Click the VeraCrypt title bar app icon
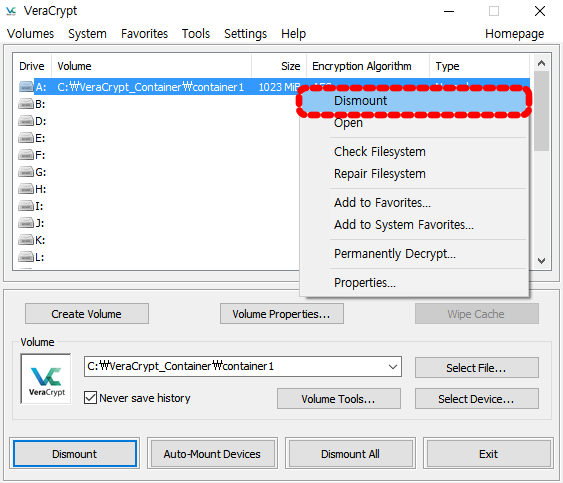Viewport: 563px width, 483px height. coord(11,11)
